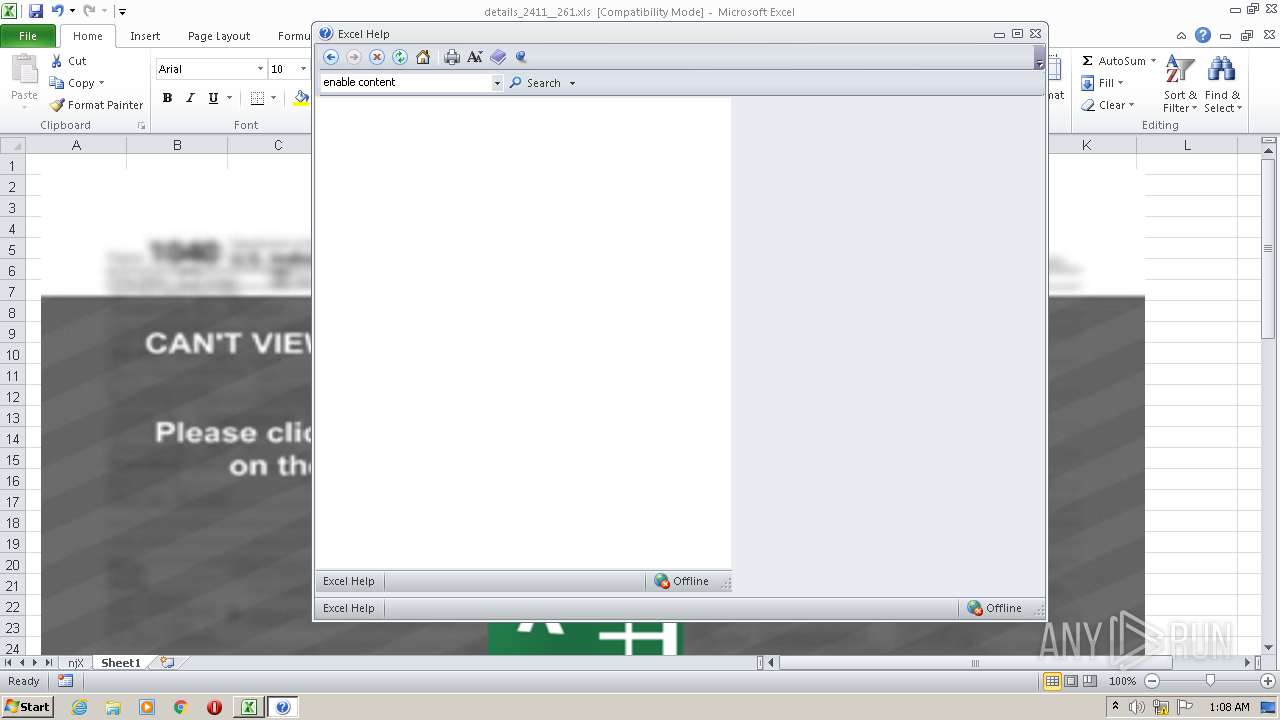Switch to Page Break Preview
This screenshot has width=1280, height=720.
click(x=1090, y=681)
